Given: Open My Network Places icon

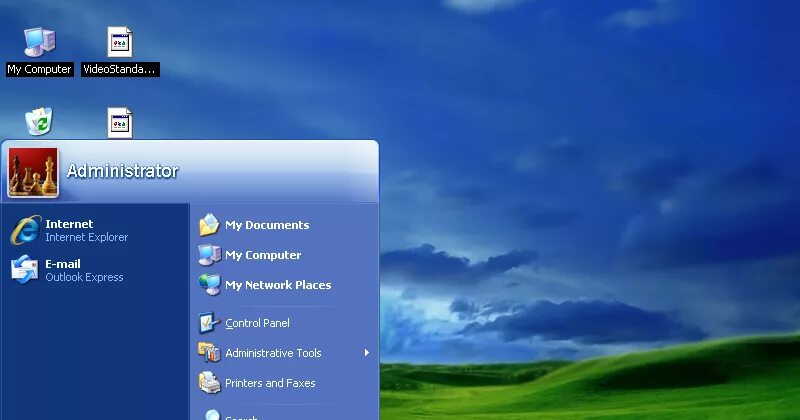Looking at the screenshot, I should (209, 285).
